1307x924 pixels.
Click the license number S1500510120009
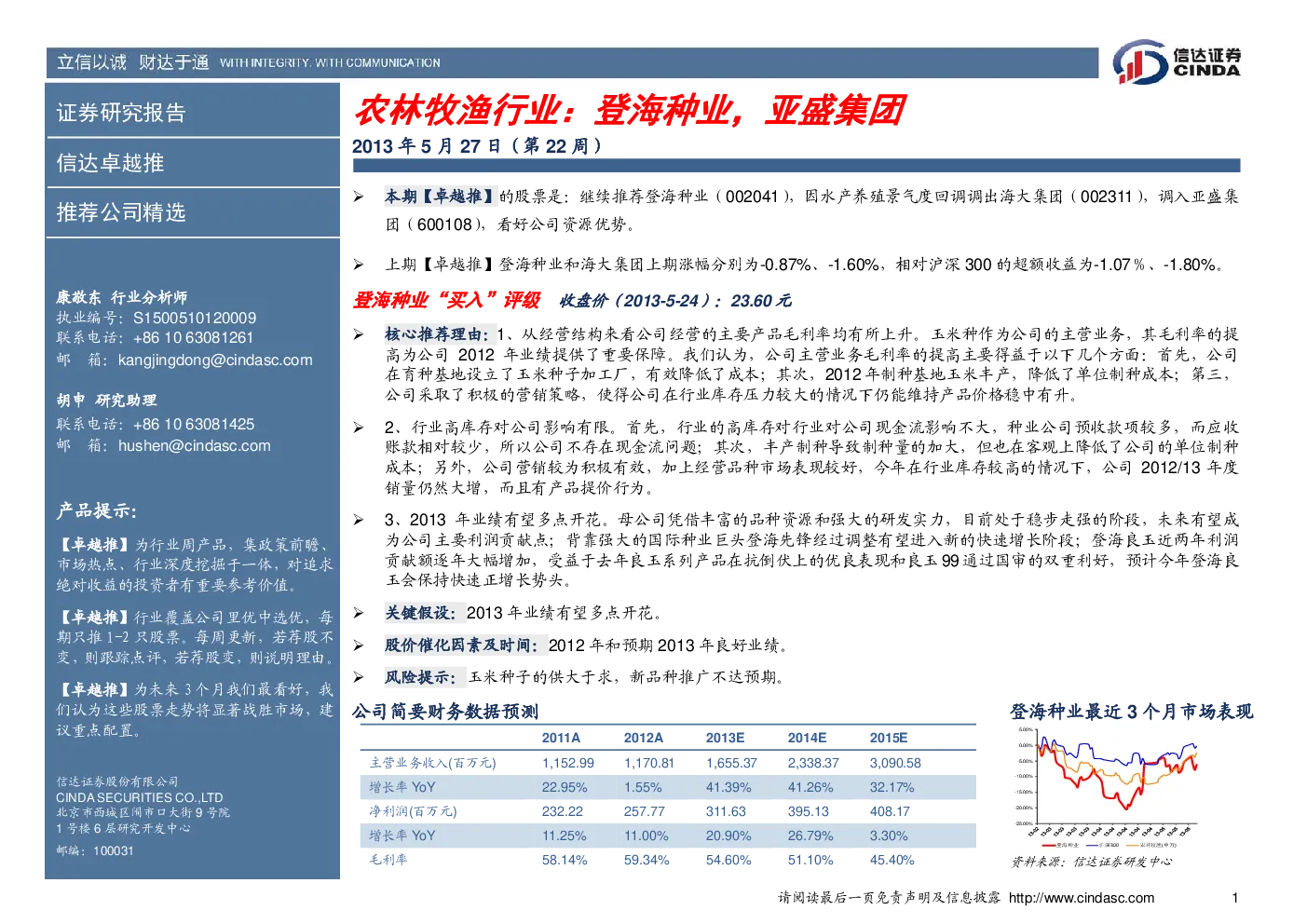point(195,318)
